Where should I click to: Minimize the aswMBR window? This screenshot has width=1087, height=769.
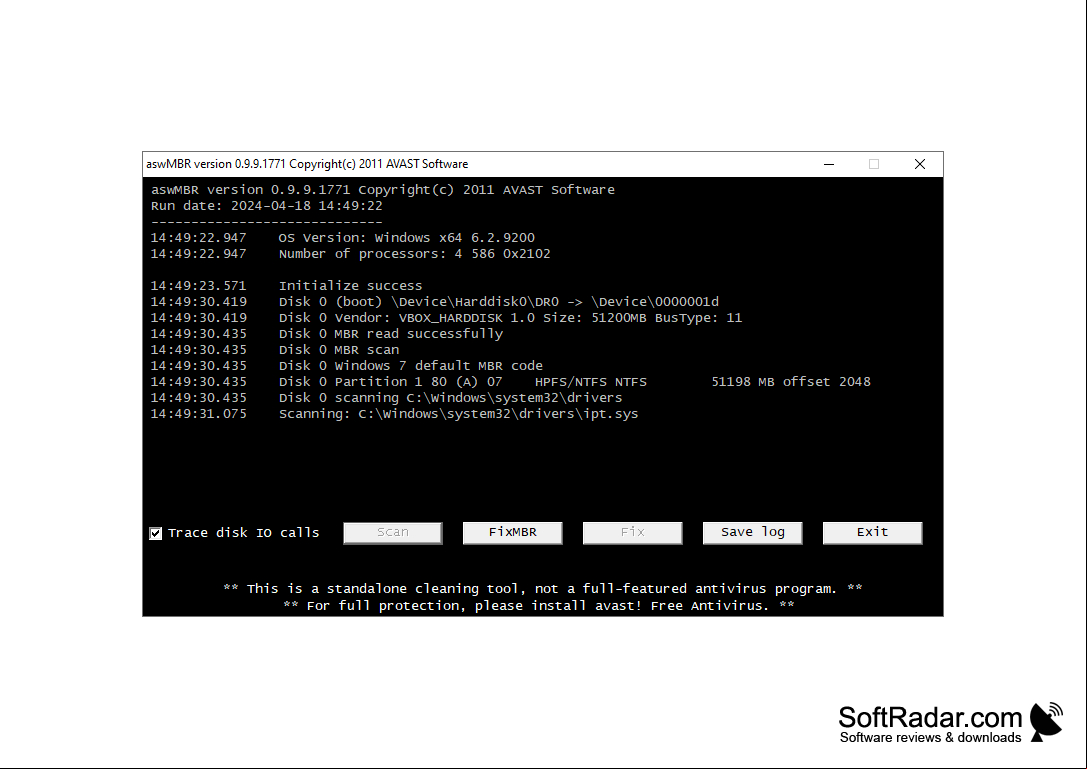(829, 164)
